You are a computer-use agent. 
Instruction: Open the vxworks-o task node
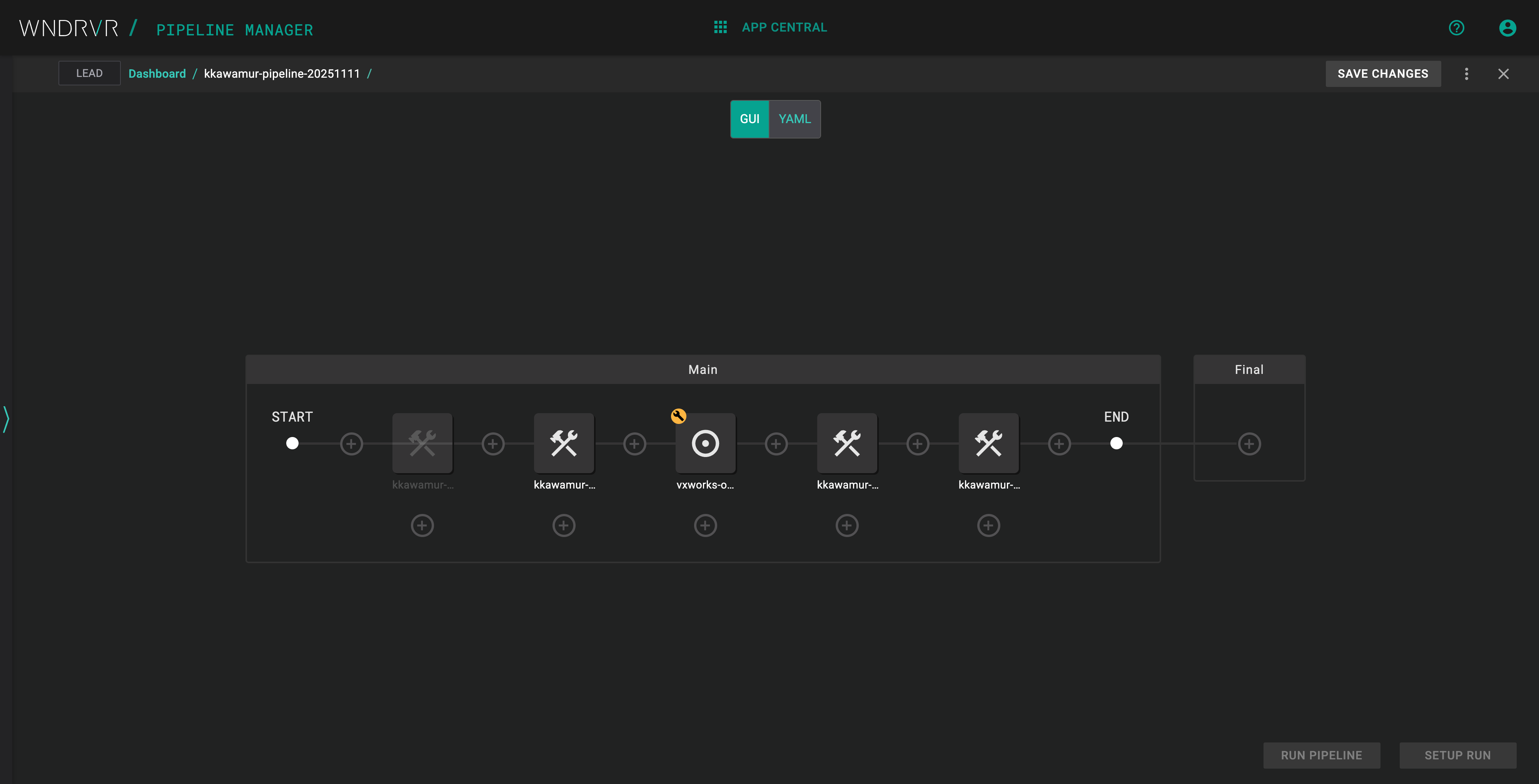(x=706, y=443)
